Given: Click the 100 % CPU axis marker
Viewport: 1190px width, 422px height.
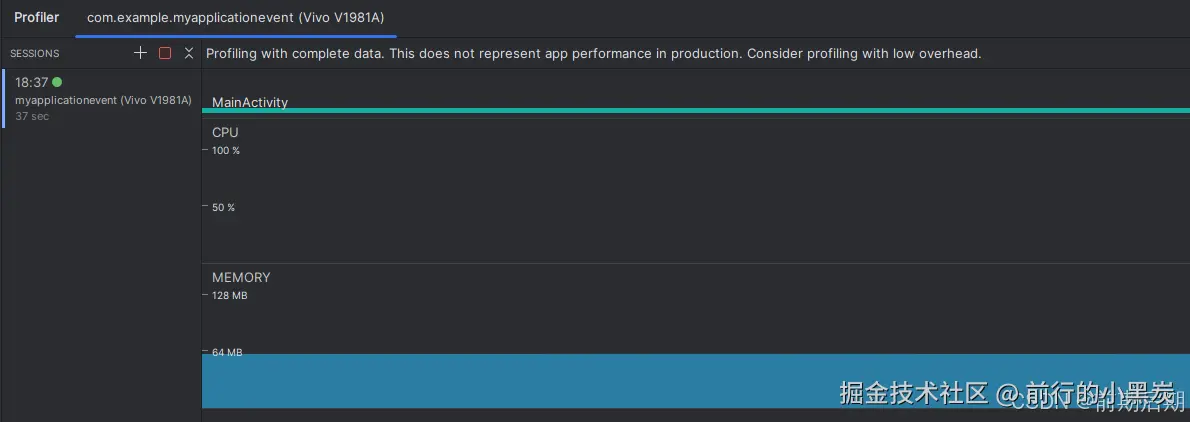Looking at the screenshot, I should [225, 151].
